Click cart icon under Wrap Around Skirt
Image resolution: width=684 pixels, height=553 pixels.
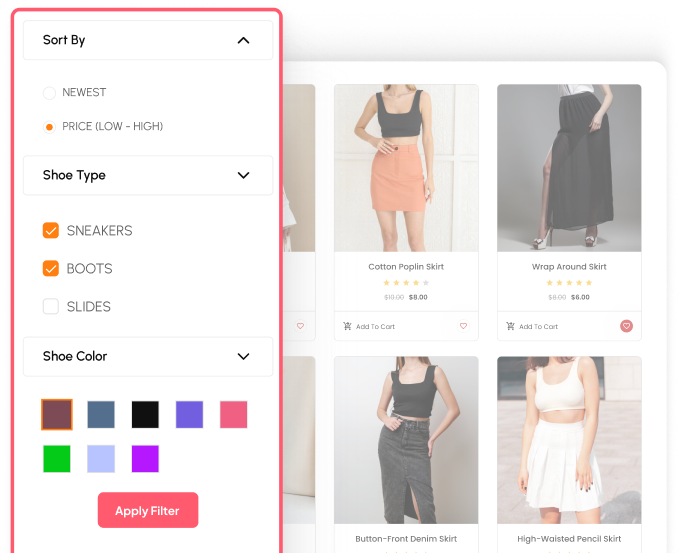click(510, 326)
